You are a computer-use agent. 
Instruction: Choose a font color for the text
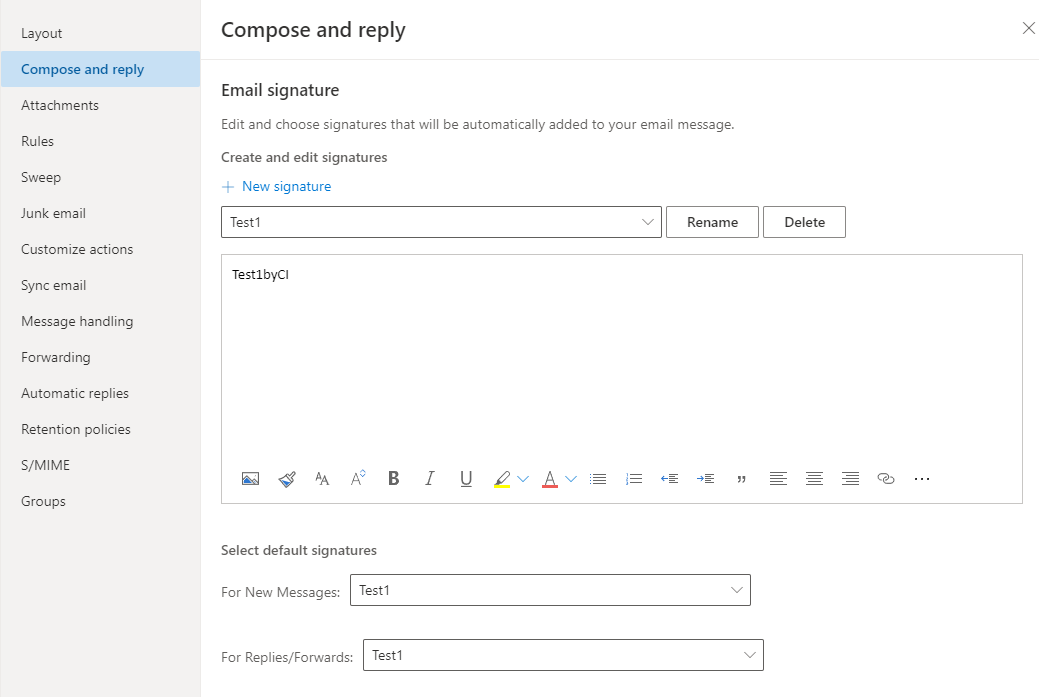coord(549,478)
